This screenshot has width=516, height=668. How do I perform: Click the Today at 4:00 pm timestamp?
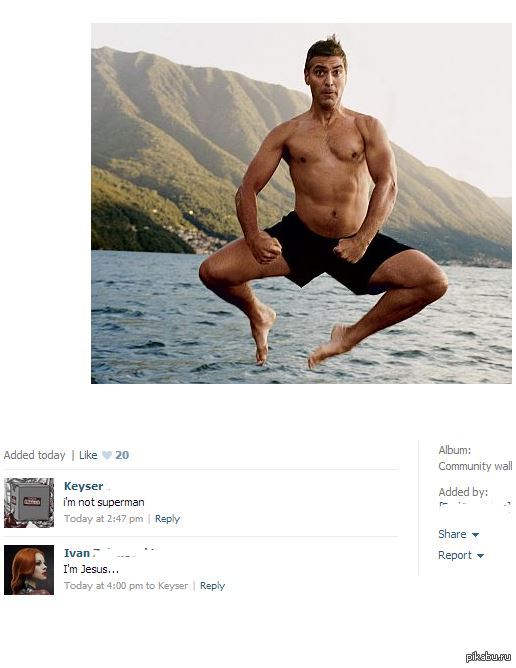tap(104, 586)
